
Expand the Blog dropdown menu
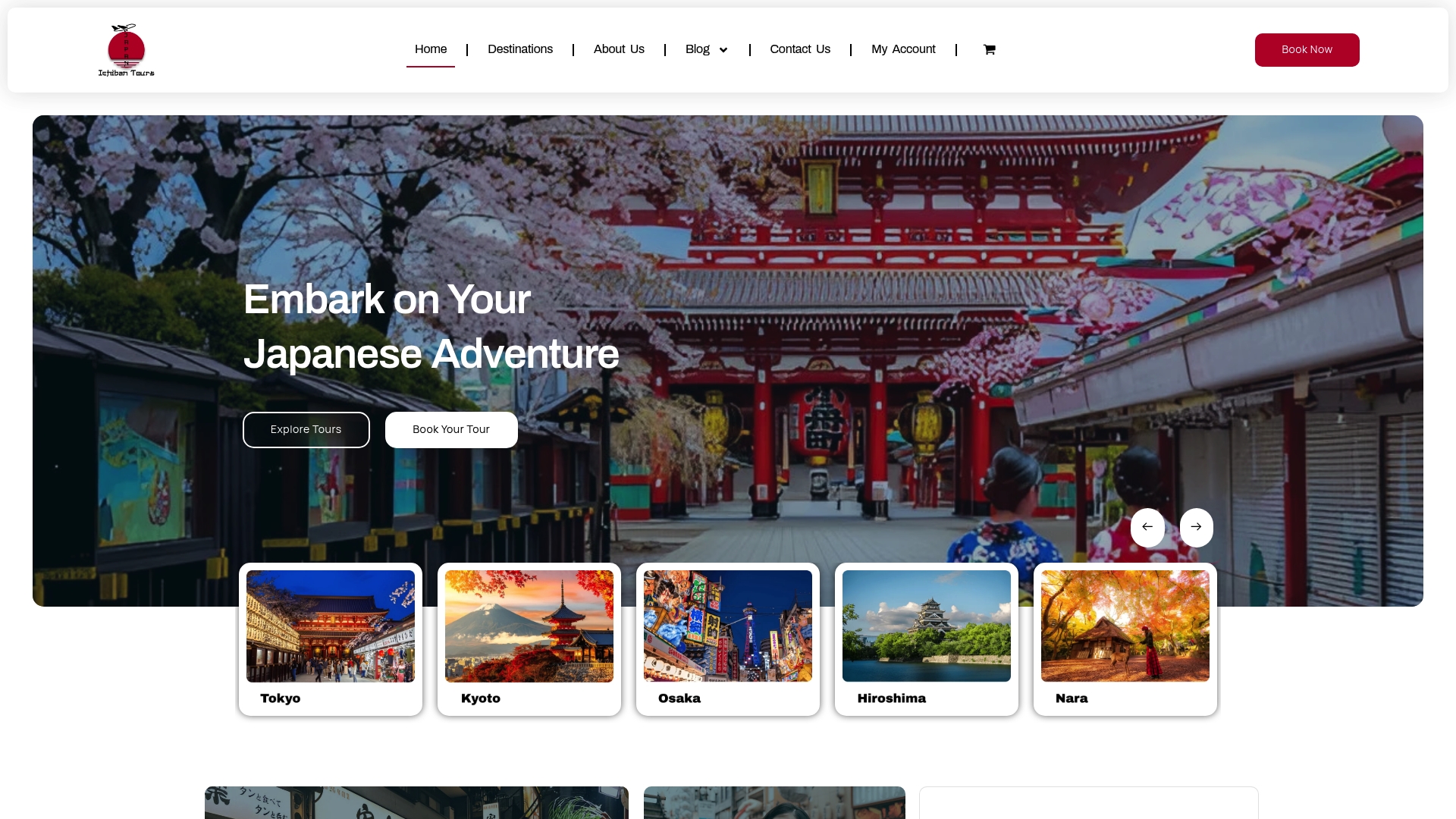pyautogui.click(x=705, y=49)
